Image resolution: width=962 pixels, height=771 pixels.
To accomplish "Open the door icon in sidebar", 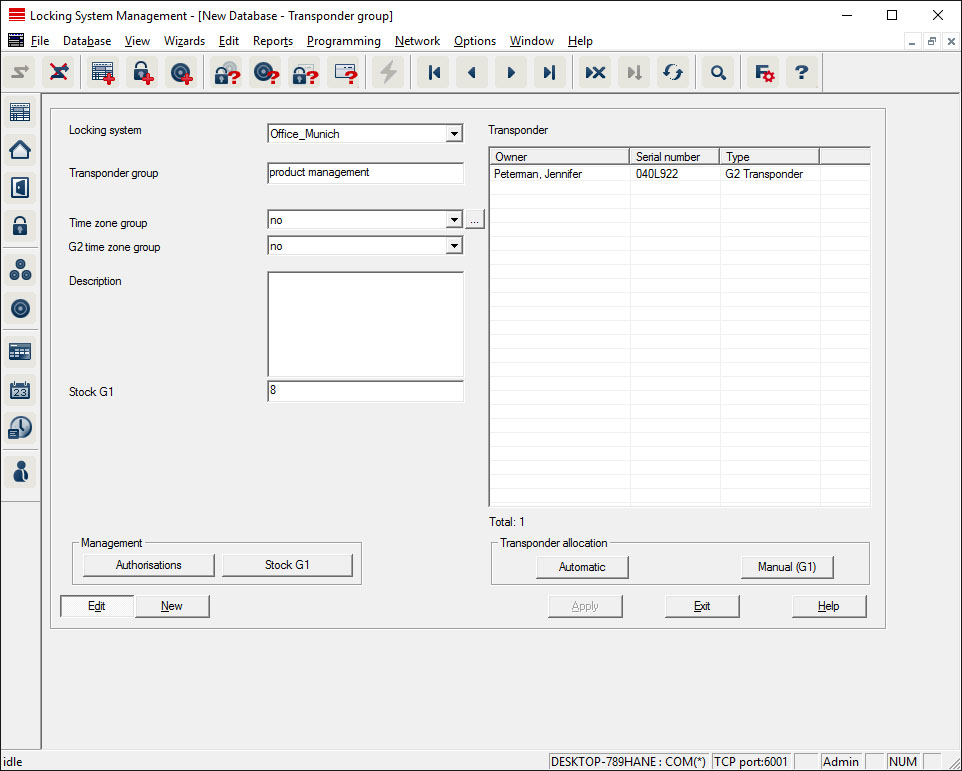I will (20, 187).
